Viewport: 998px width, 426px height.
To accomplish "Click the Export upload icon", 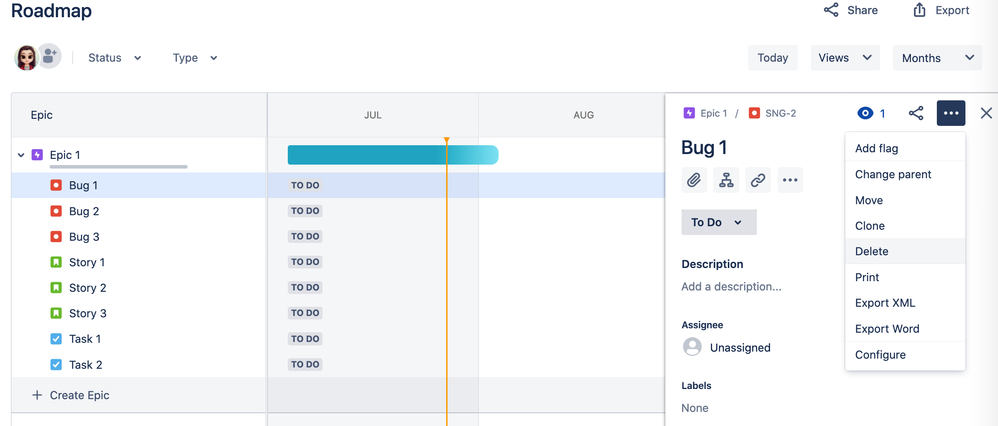I will [x=919, y=10].
